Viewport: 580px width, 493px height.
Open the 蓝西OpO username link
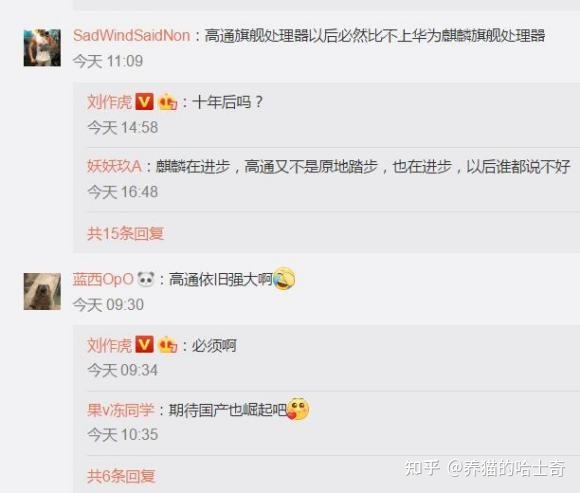point(103,279)
